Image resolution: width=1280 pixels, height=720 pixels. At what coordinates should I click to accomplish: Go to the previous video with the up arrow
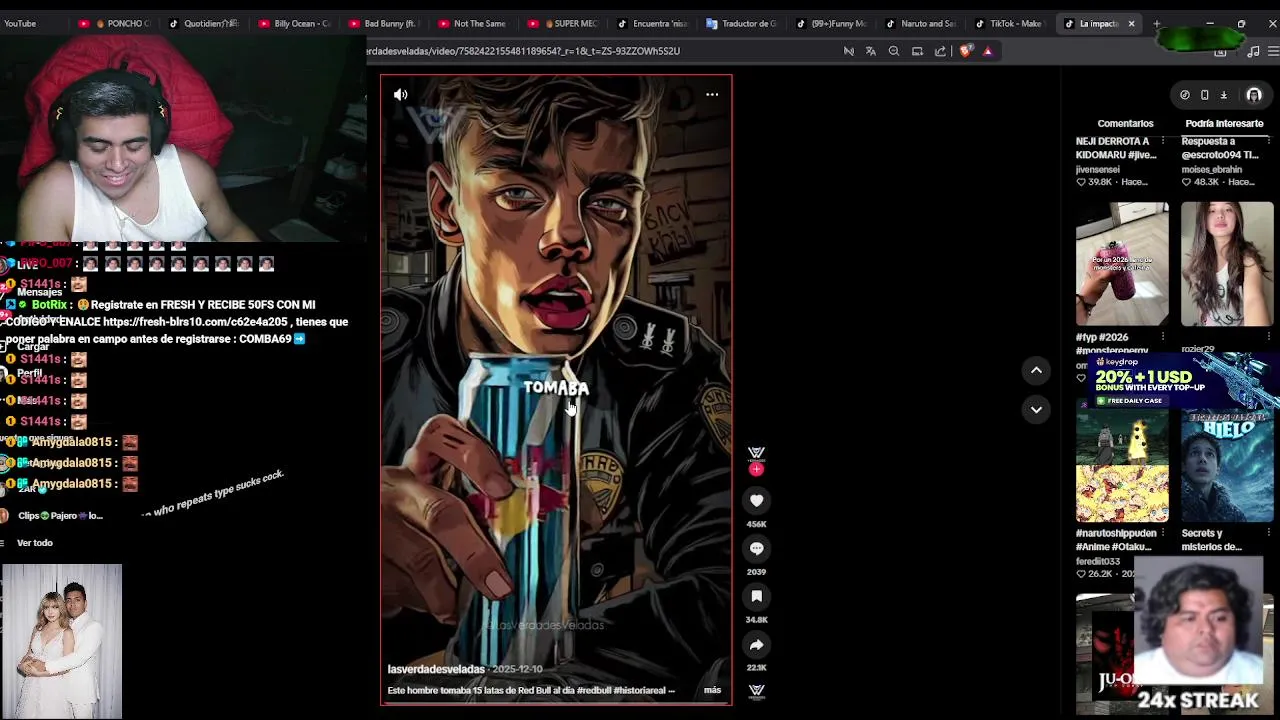tap(1036, 370)
